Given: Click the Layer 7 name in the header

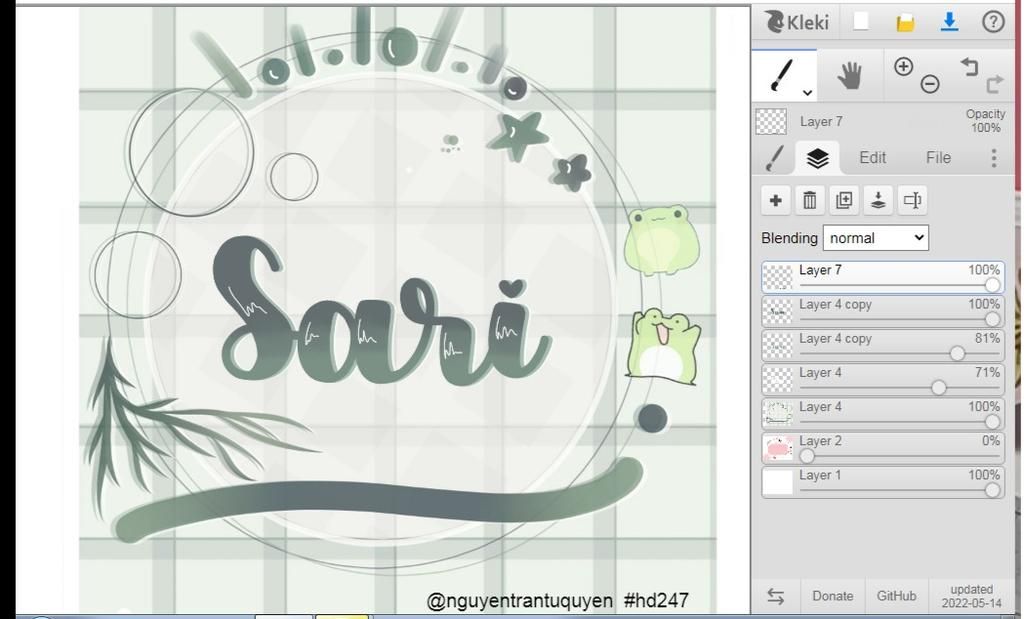Looking at the screenshot, I should click(x=821, y=121).
